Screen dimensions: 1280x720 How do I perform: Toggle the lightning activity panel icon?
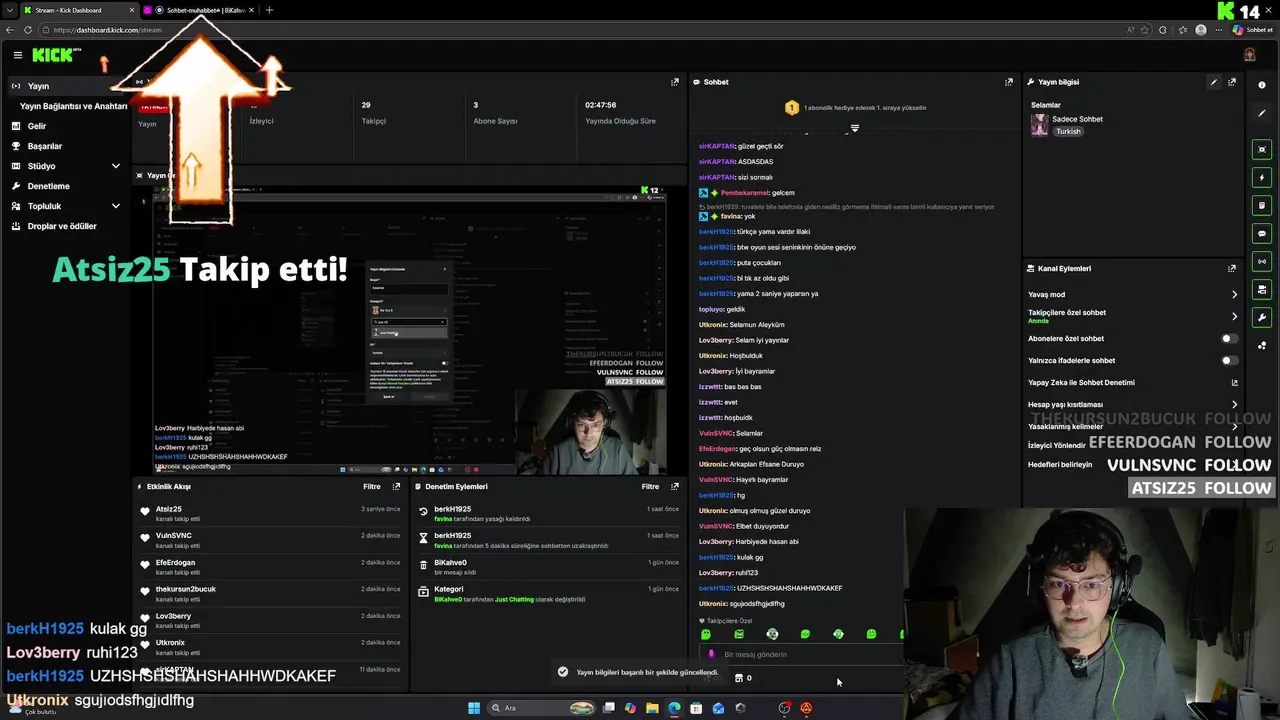[1262, 177]
